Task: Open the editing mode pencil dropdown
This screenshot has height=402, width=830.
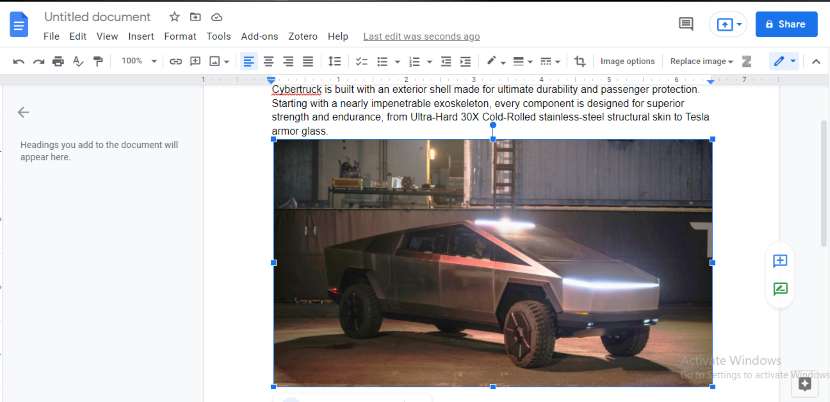Action: coord(784,61)
